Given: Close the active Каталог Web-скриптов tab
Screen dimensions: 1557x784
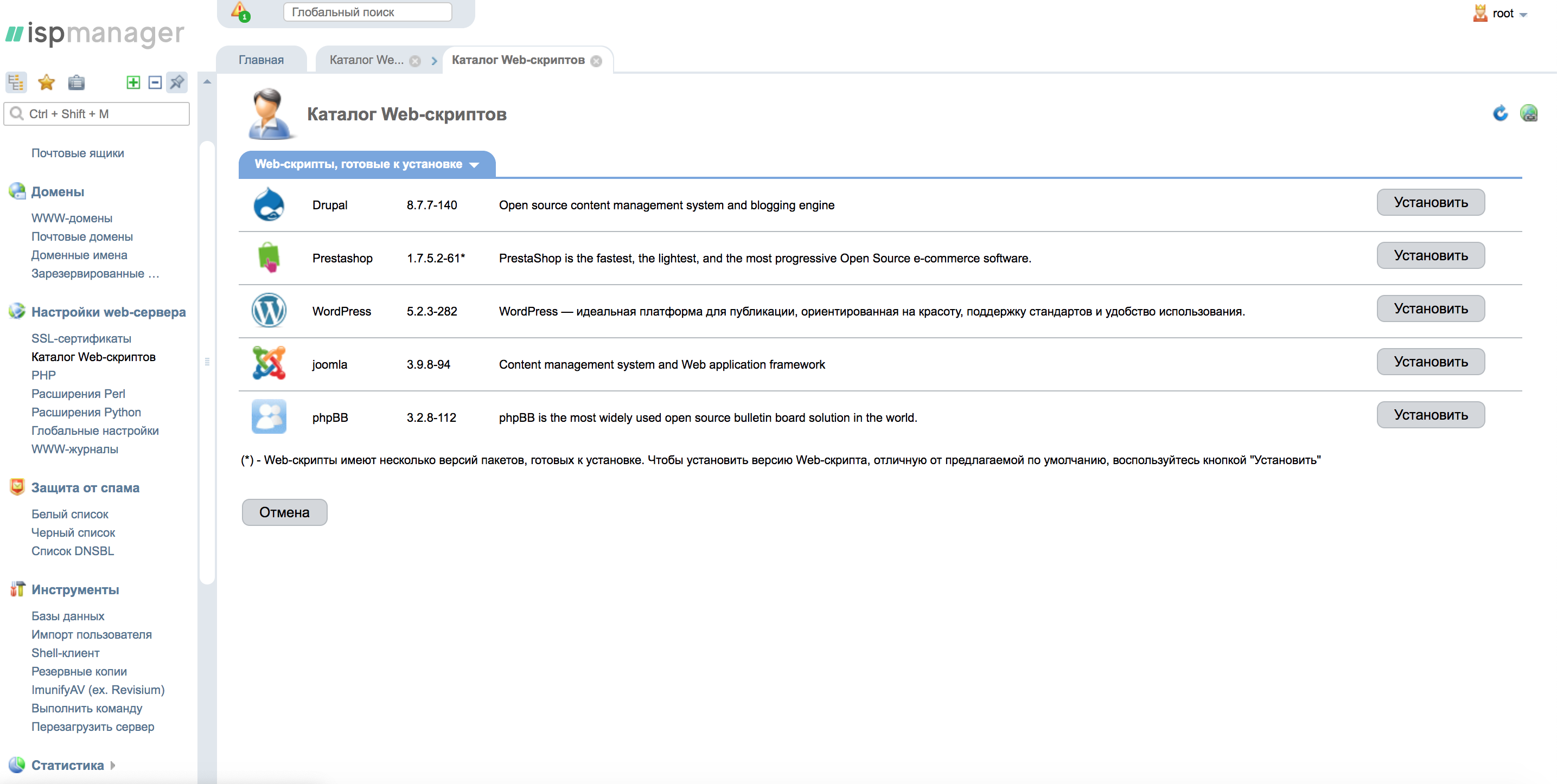Looking at the screenshot, I should click(596, 61).
